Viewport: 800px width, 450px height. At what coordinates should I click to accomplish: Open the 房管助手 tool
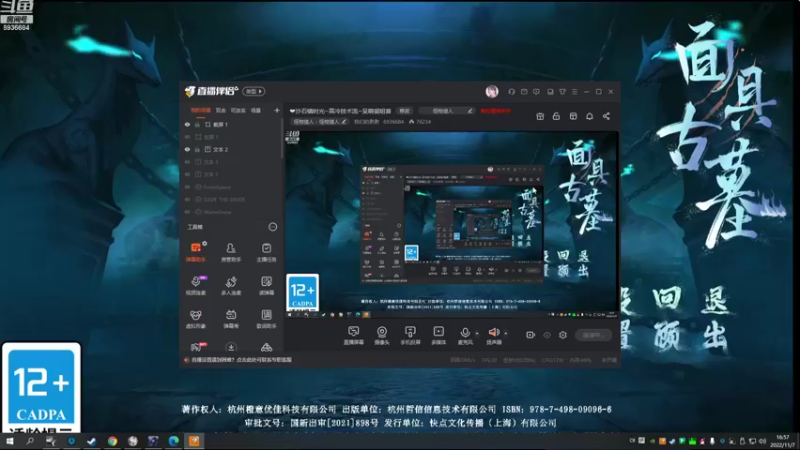coord(231,252)
